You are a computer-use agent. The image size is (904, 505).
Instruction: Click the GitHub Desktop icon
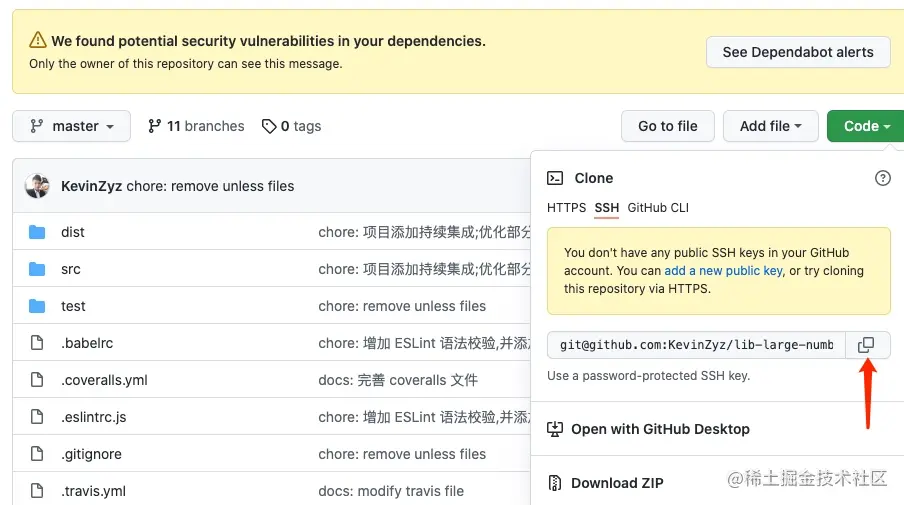point(555,429)
